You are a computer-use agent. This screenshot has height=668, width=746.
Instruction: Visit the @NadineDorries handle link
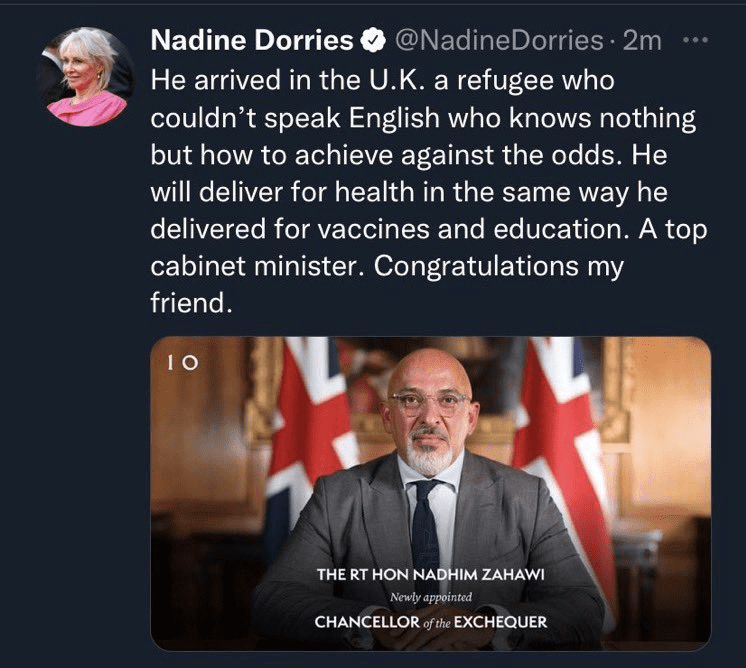coord(498,41)
